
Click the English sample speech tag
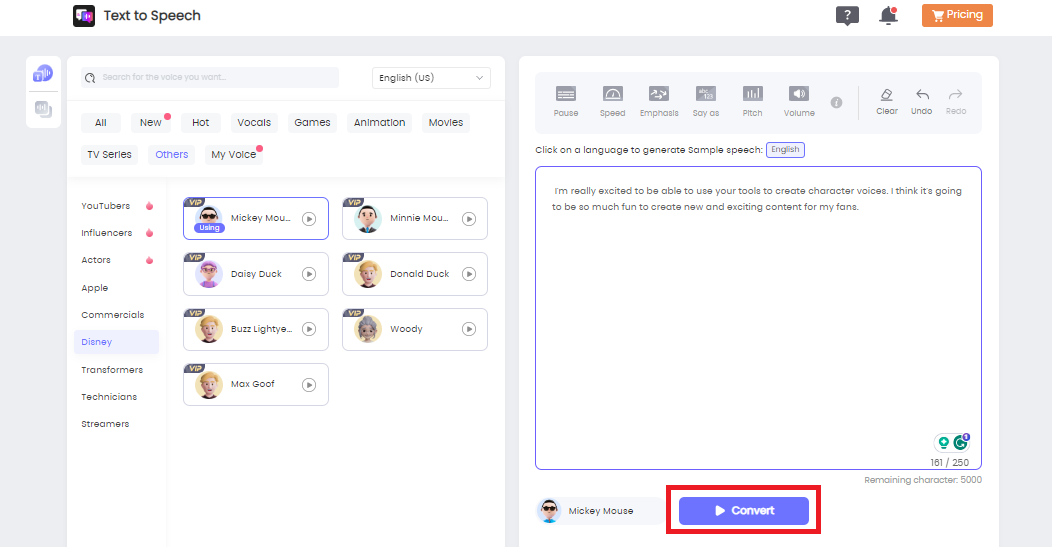pyautogui.click(x=785, y=150)
